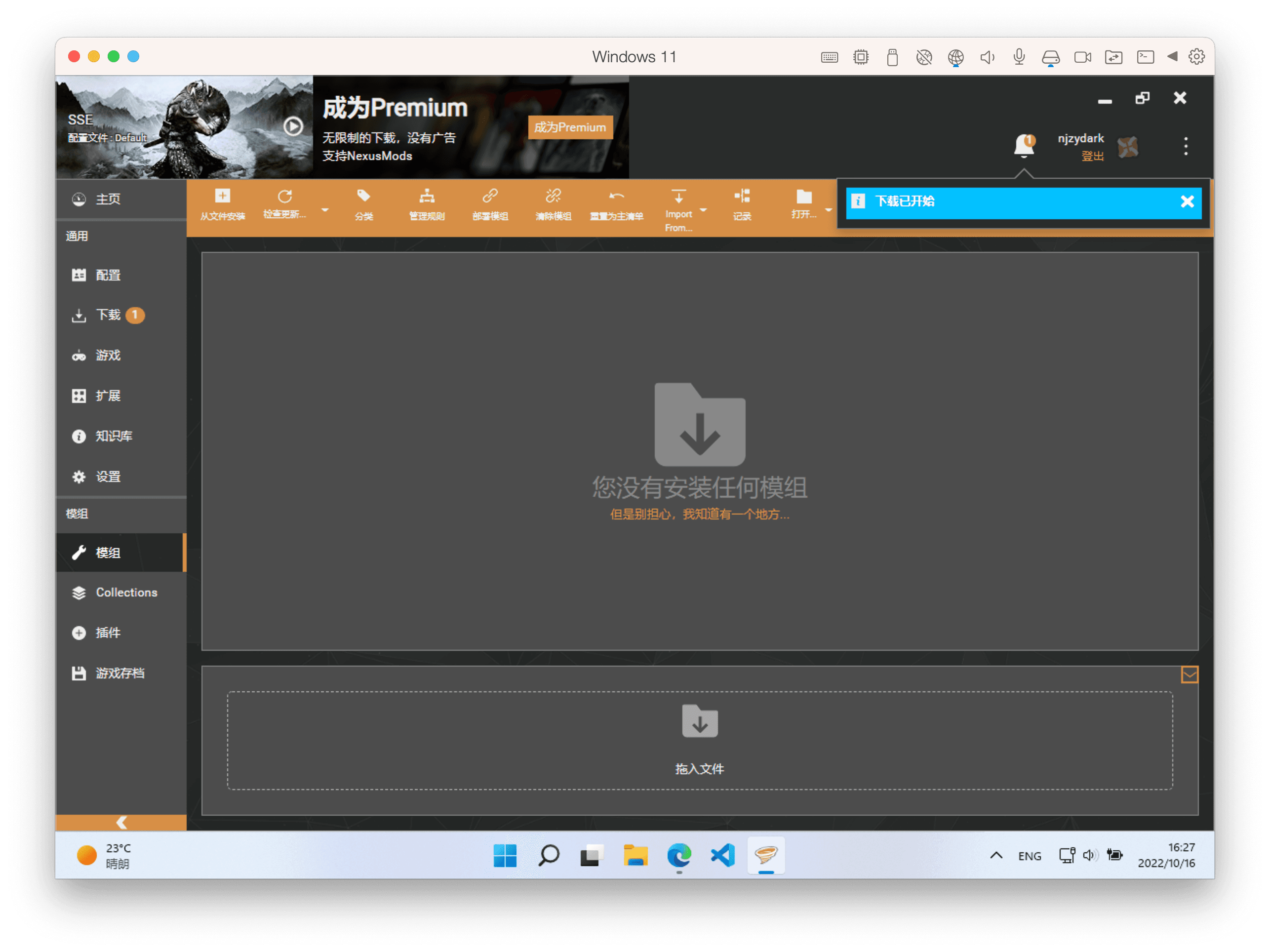Click the microphone icon in VM title bar
Screen dimensions: 1270x952
[1019, 57]
